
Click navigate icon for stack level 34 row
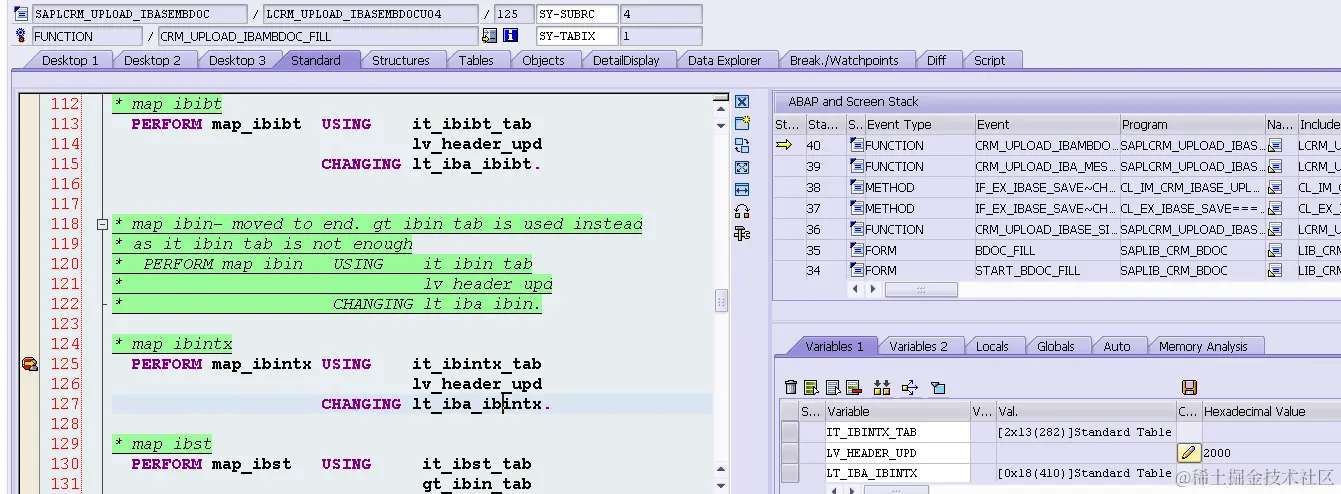click(x=1275, y=271)
